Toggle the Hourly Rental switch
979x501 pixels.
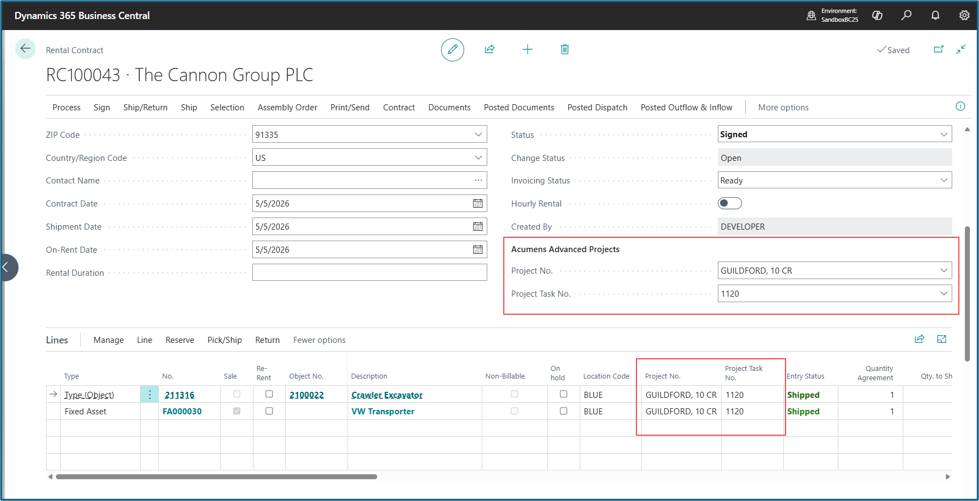[730, 203]
